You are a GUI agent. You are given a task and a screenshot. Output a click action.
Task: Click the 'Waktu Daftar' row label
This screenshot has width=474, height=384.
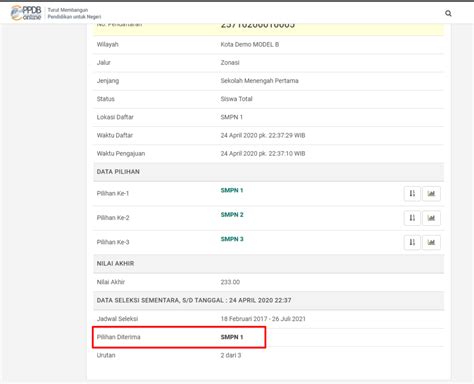click(x=115, y=135)
